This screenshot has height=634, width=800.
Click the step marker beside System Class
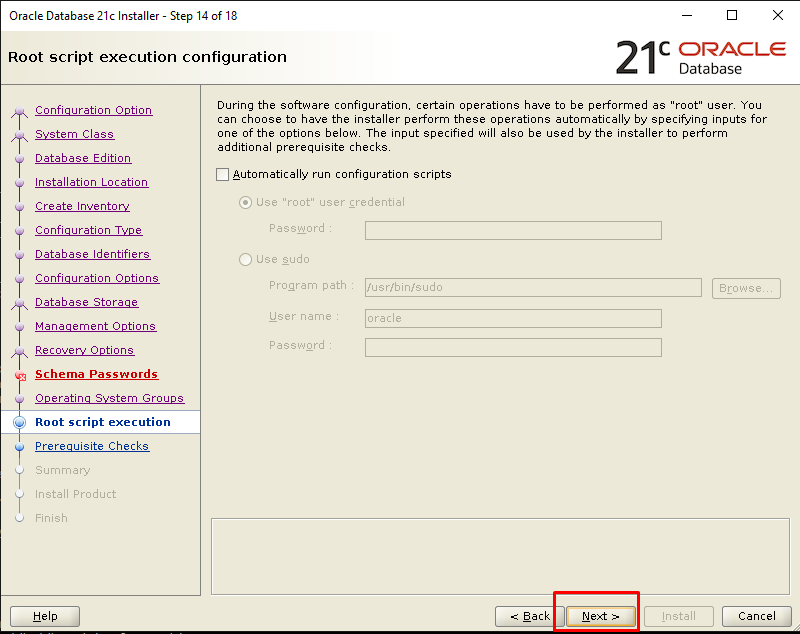(19, 135)
